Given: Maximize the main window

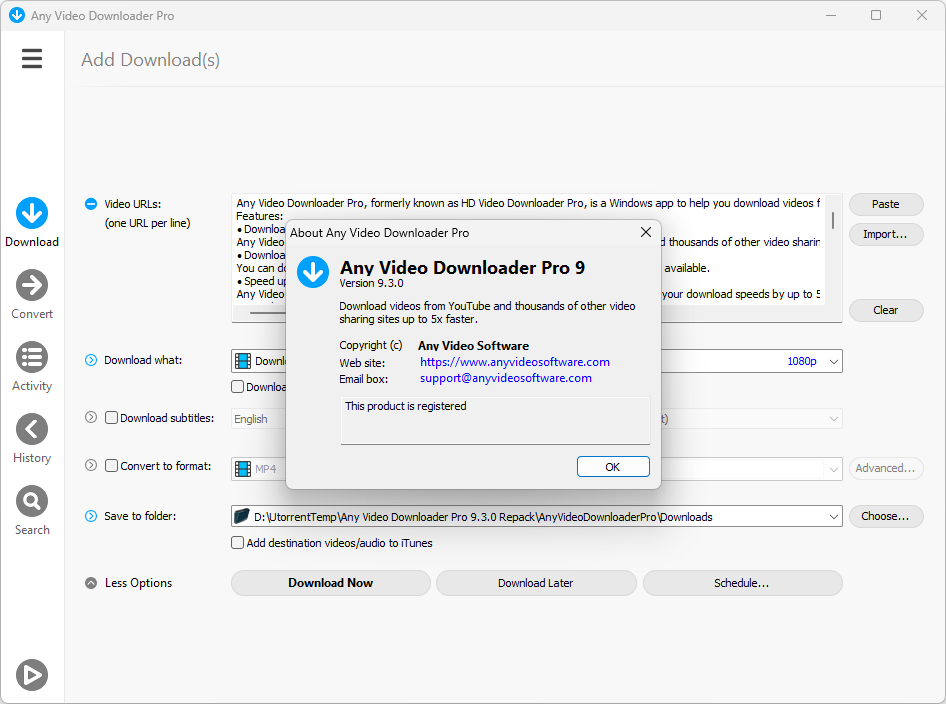Looking at the screenshot, I should pos(876,15).
